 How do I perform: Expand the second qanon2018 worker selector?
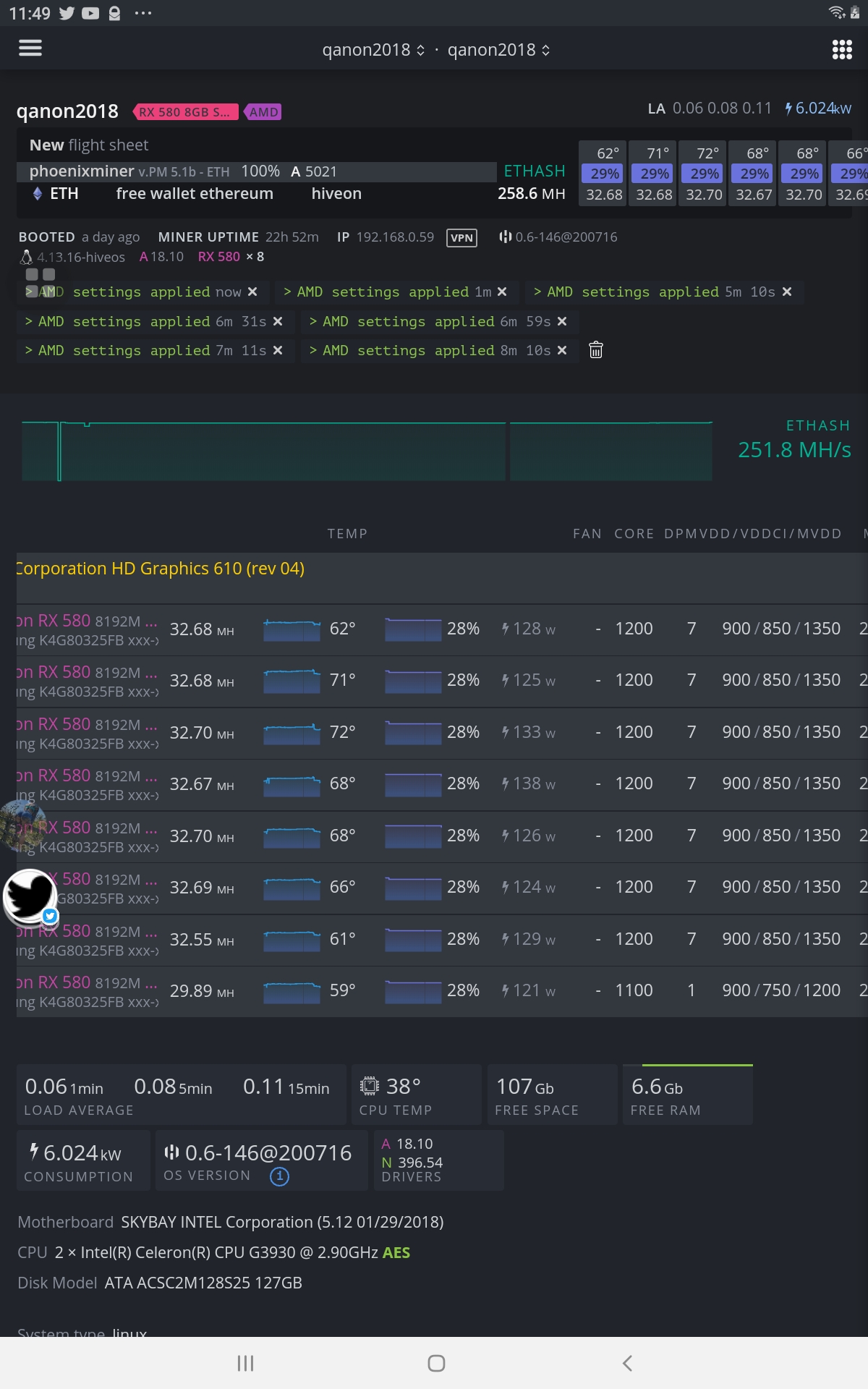498,50
